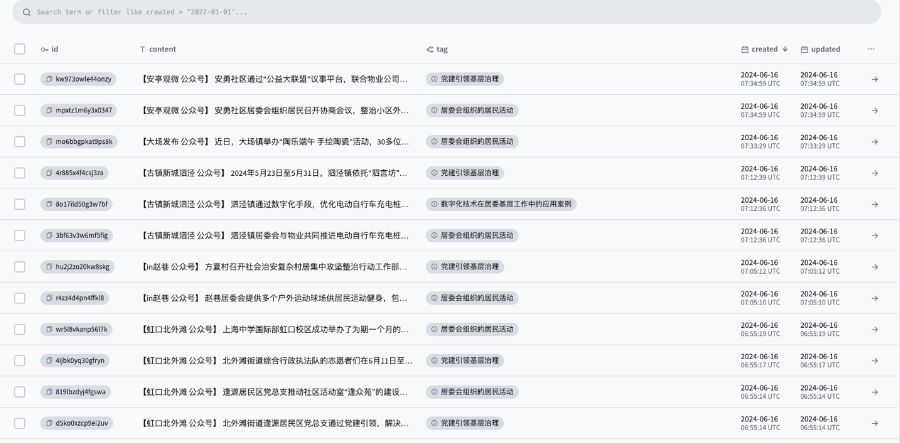Open record 4ijbk0yq30gfryn via arrow icon
900x443 pixels.
coord(875,360)
